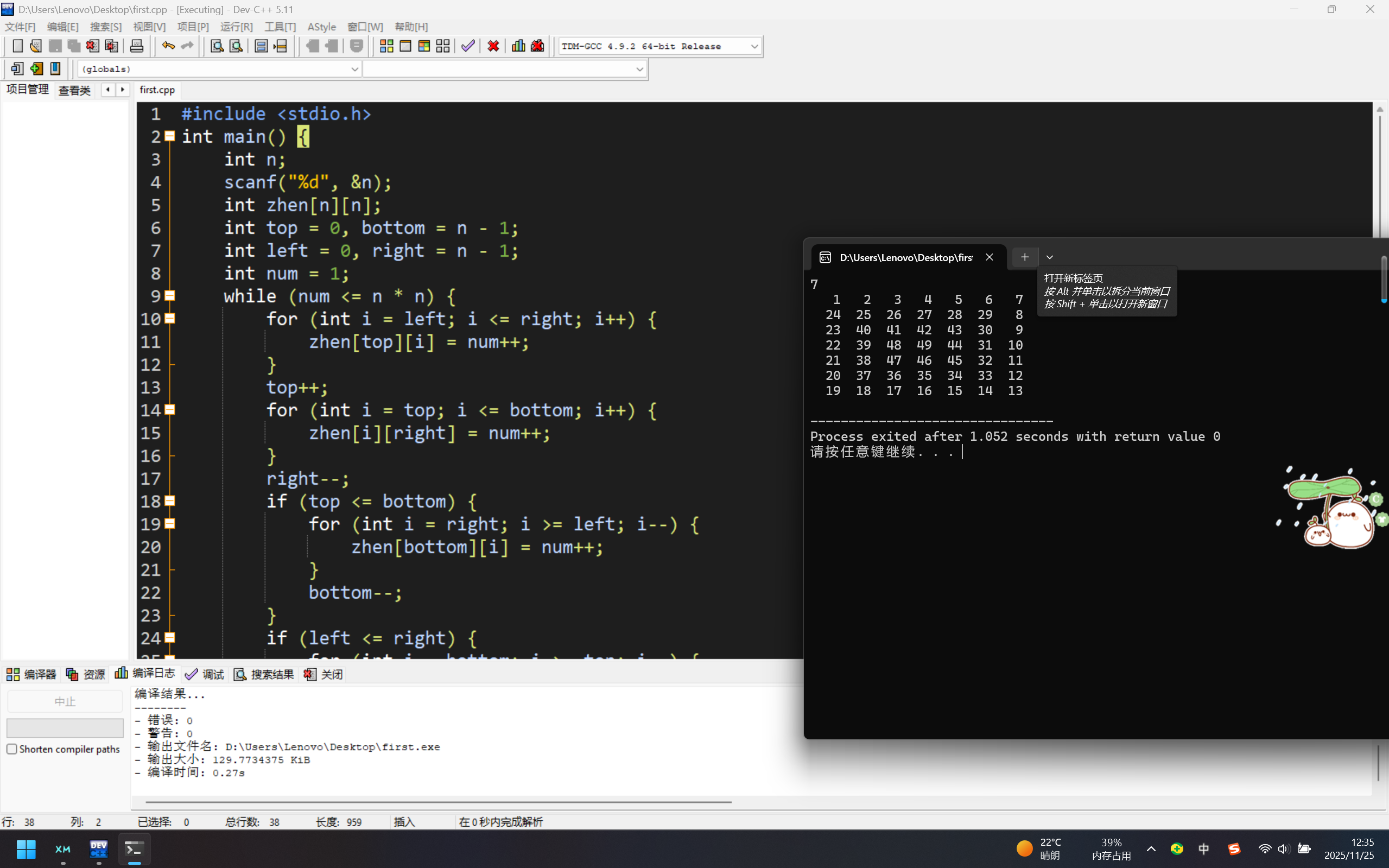Open the TDM-GCC compiler set dropdown

(x=754, y=47)
